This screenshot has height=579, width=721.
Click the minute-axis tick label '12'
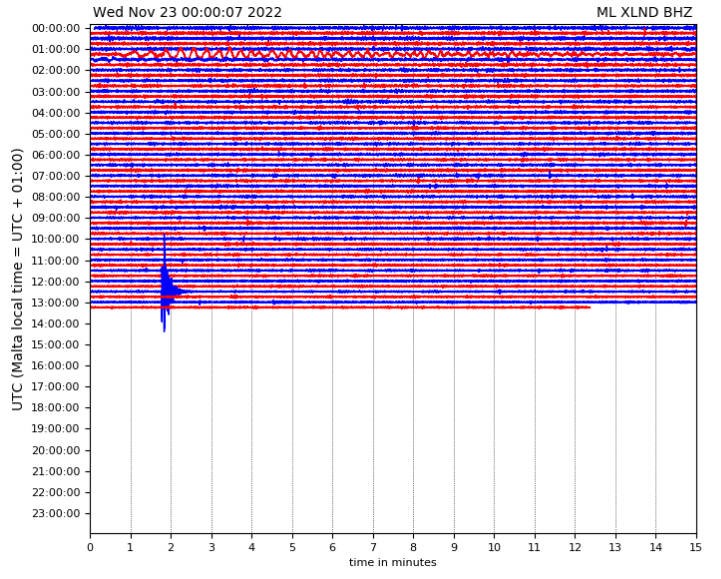(x=575, y=547)
